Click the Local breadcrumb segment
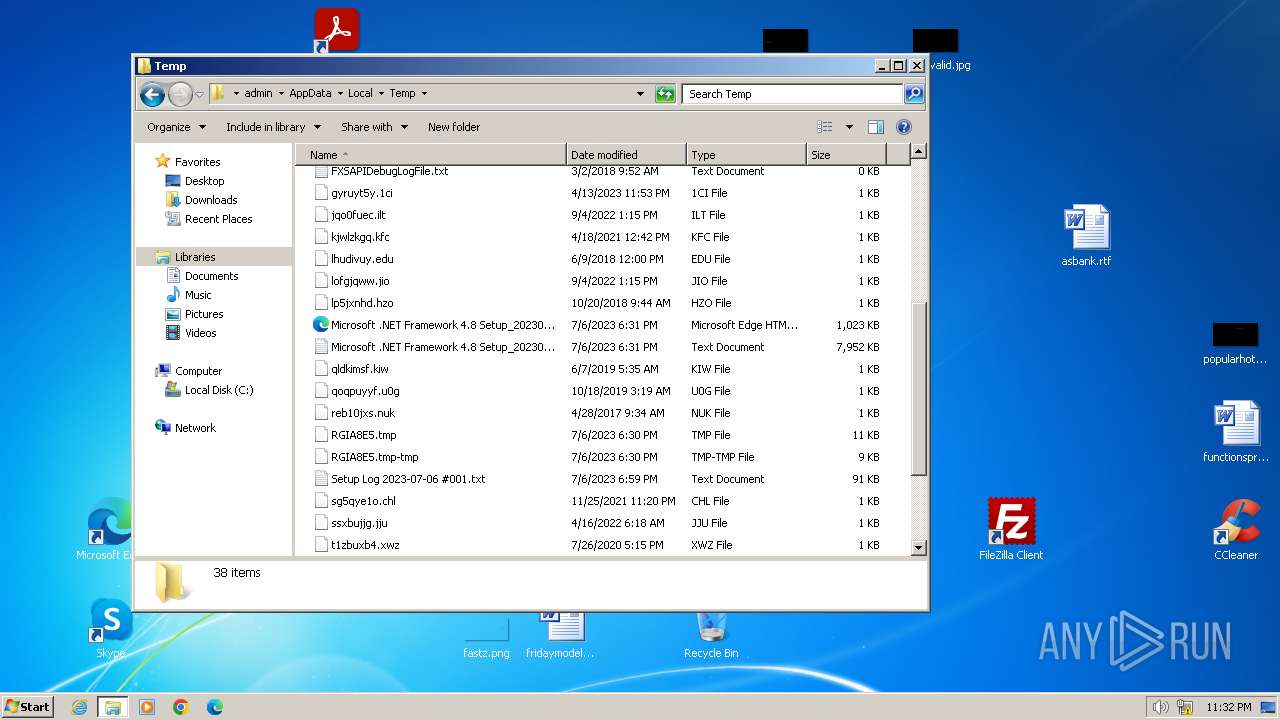Viewport: 1280px width, 720px height. click(360, 93)
